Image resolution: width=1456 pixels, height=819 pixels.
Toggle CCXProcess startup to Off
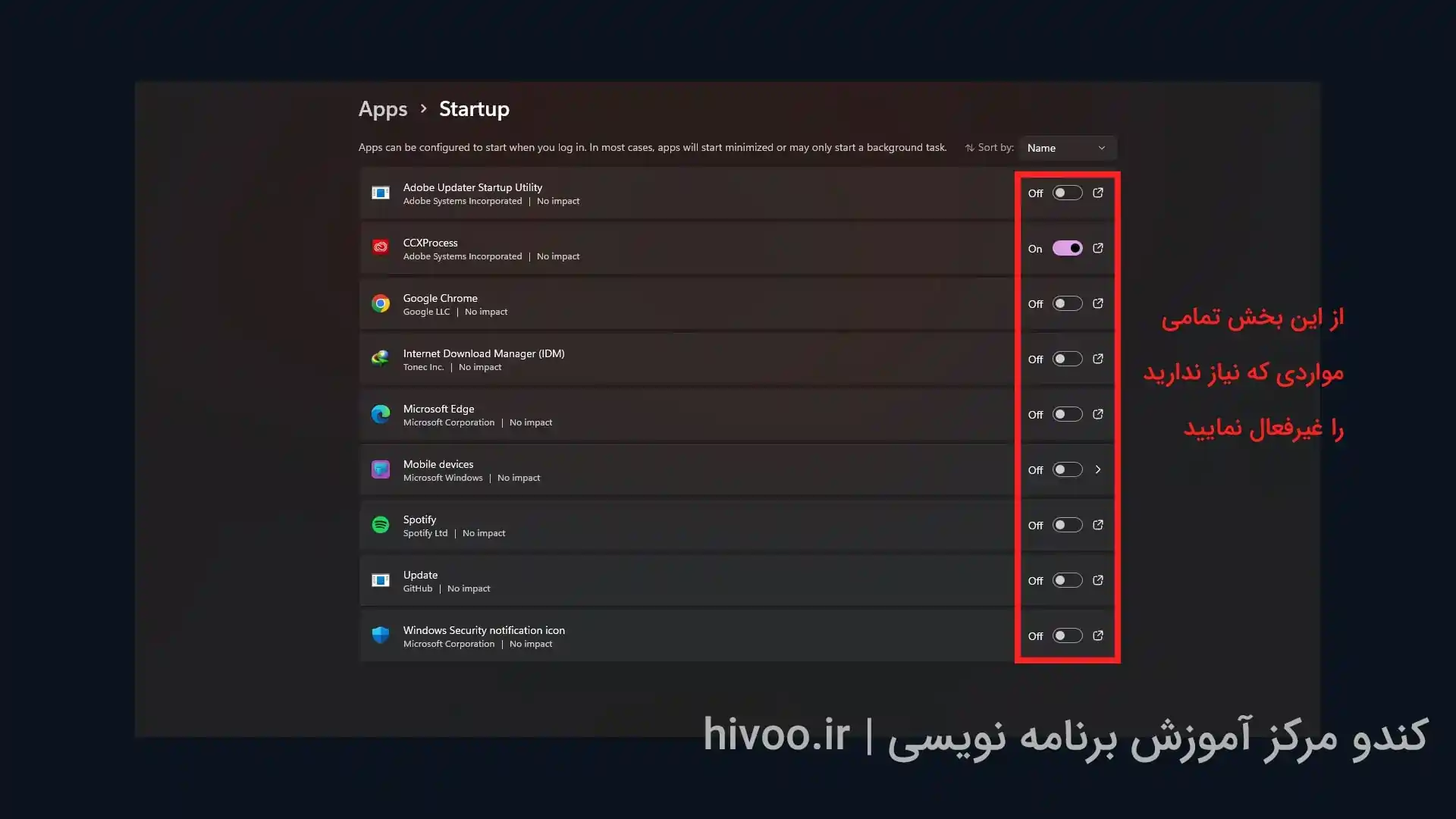pos(1067,248)
